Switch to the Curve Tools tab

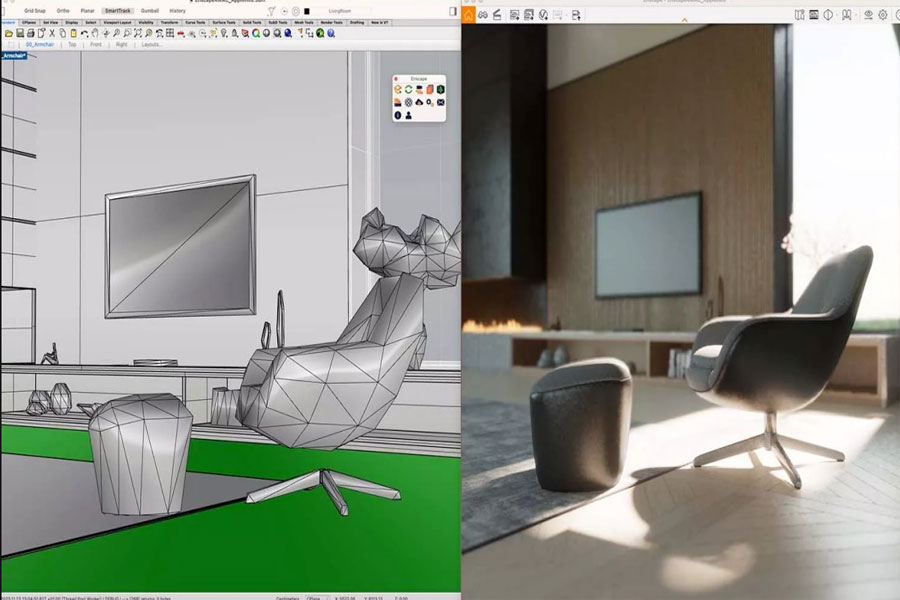[x=195, y=22]
